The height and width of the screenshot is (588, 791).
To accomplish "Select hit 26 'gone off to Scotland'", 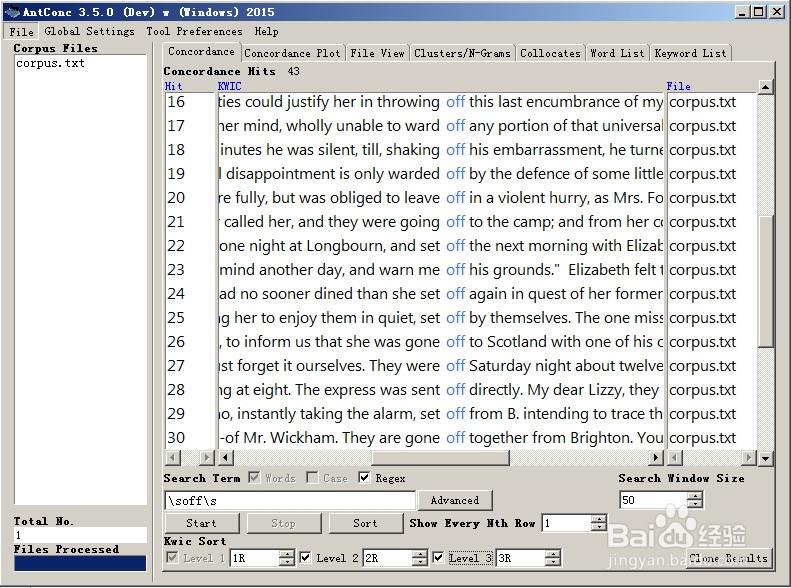I will coord(441,342).
